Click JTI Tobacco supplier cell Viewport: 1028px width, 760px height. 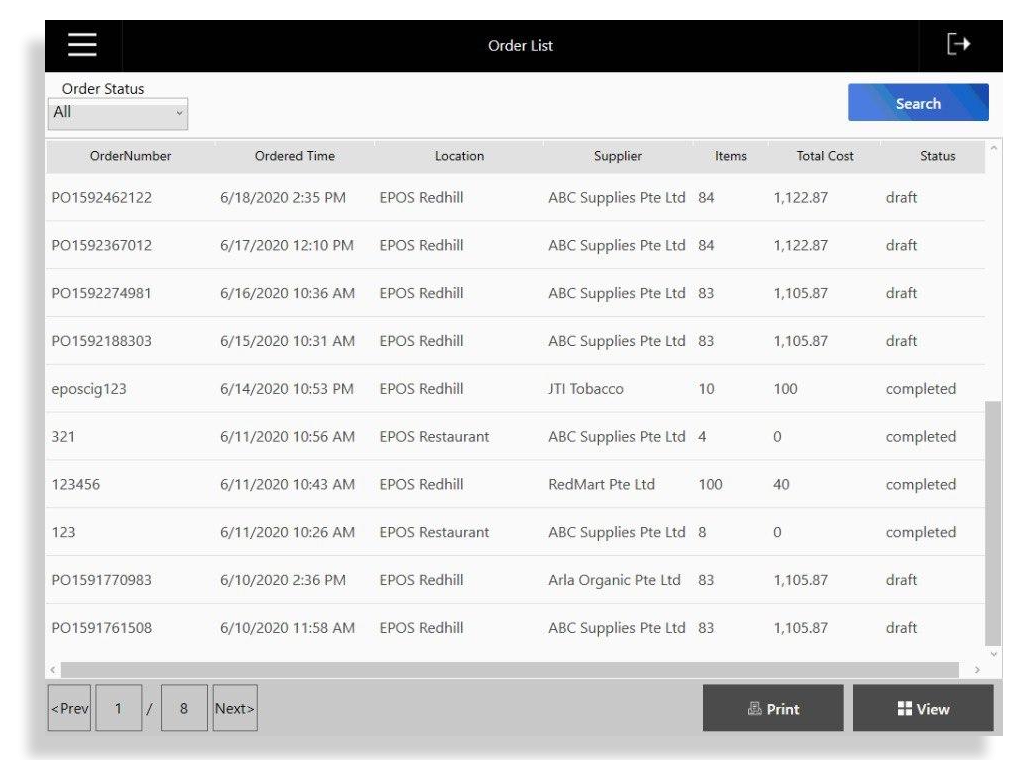585,389
